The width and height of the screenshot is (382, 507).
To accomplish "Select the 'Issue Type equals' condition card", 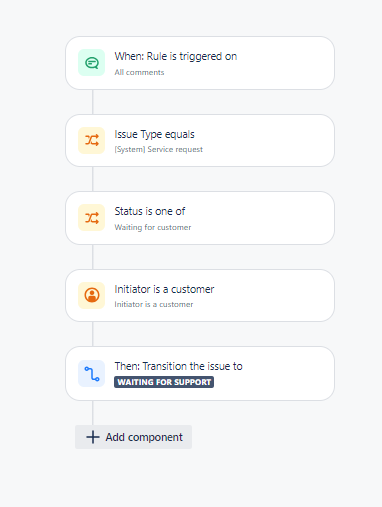I will [x=200, y=140].
